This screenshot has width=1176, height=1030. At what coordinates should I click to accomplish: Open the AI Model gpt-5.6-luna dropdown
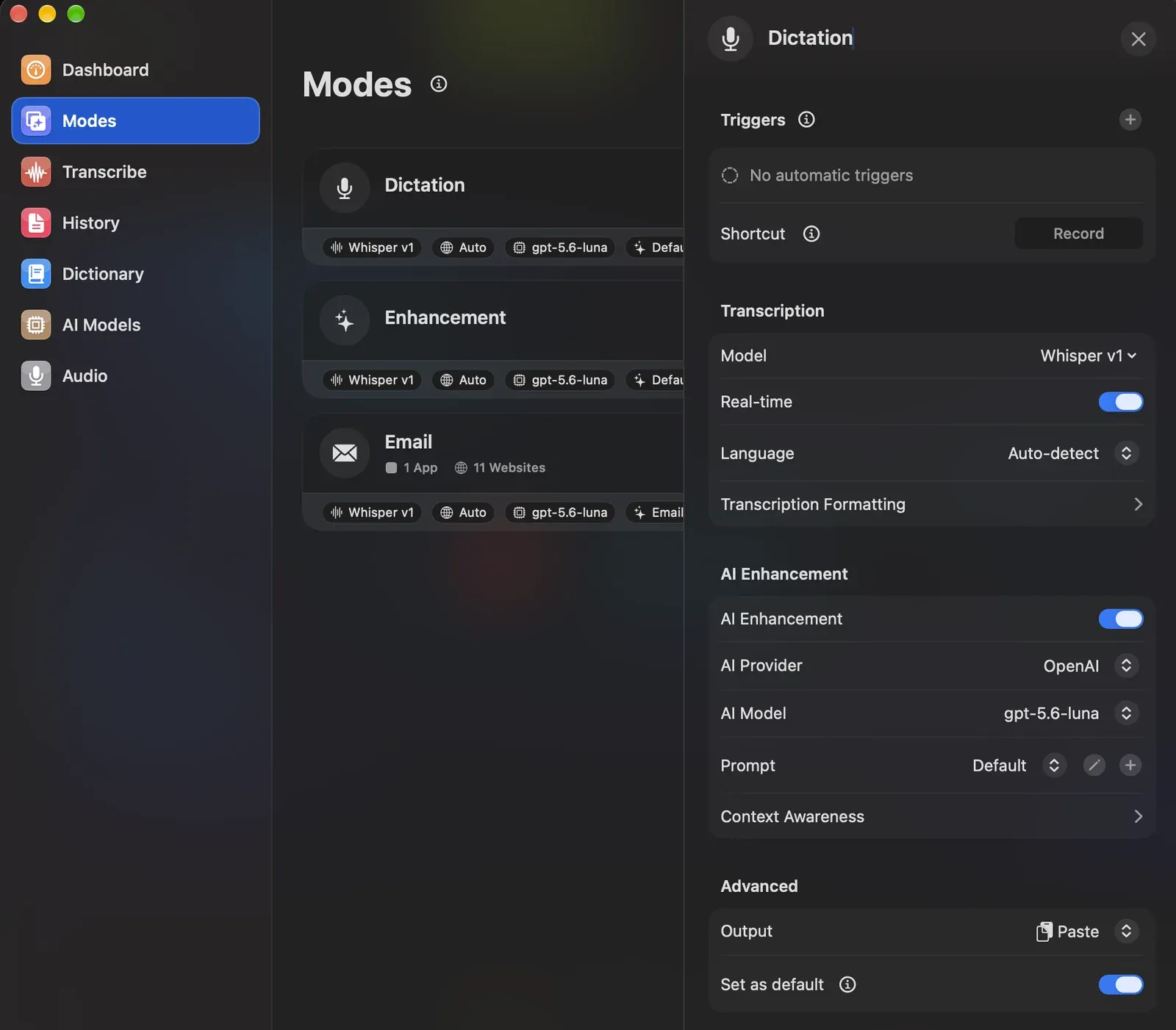tap(1071, 713)
